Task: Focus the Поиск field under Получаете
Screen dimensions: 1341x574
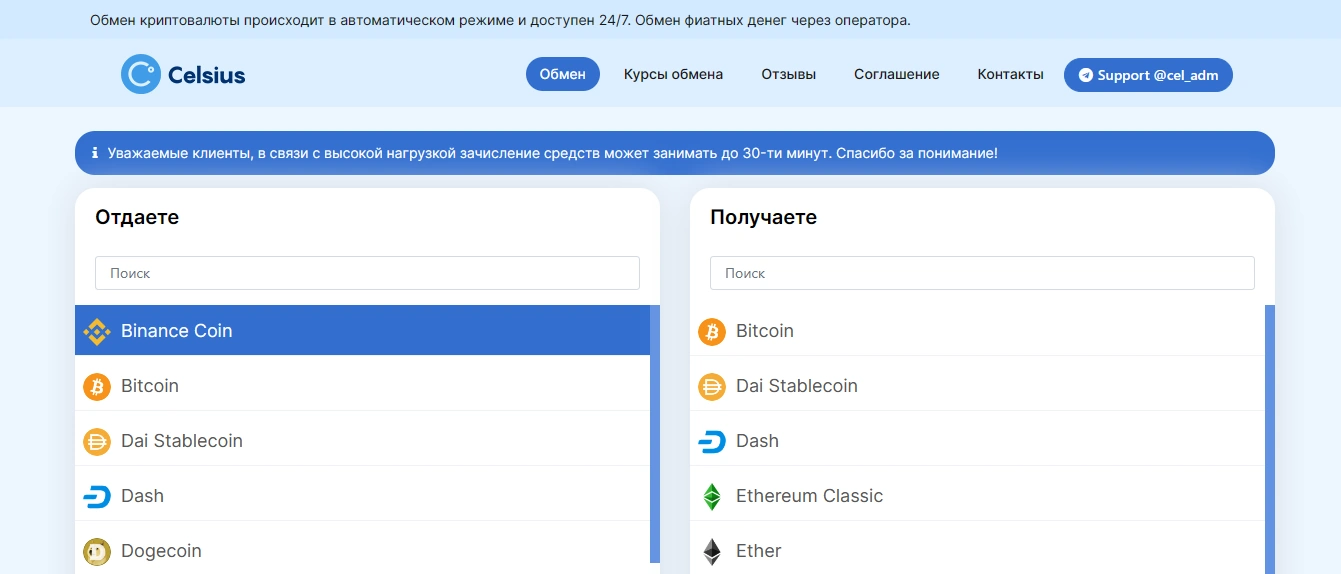Action: [982, 273]
